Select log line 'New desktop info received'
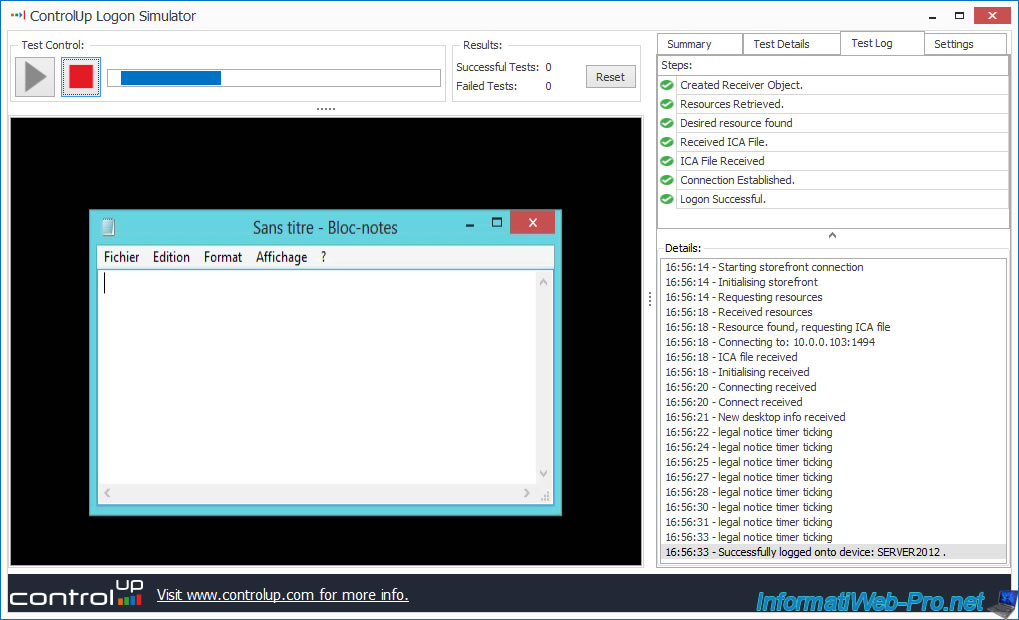1019x620 pixels. pos(834,417)
